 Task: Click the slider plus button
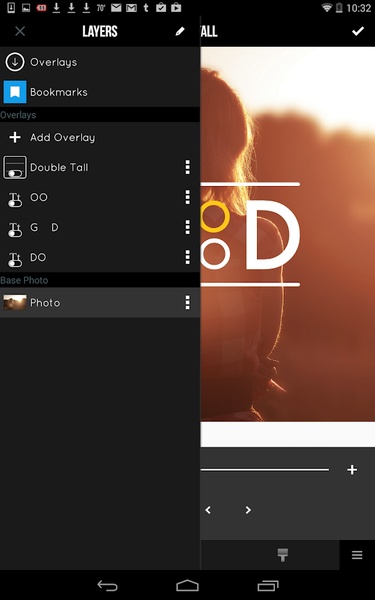(x=352, y=470)
